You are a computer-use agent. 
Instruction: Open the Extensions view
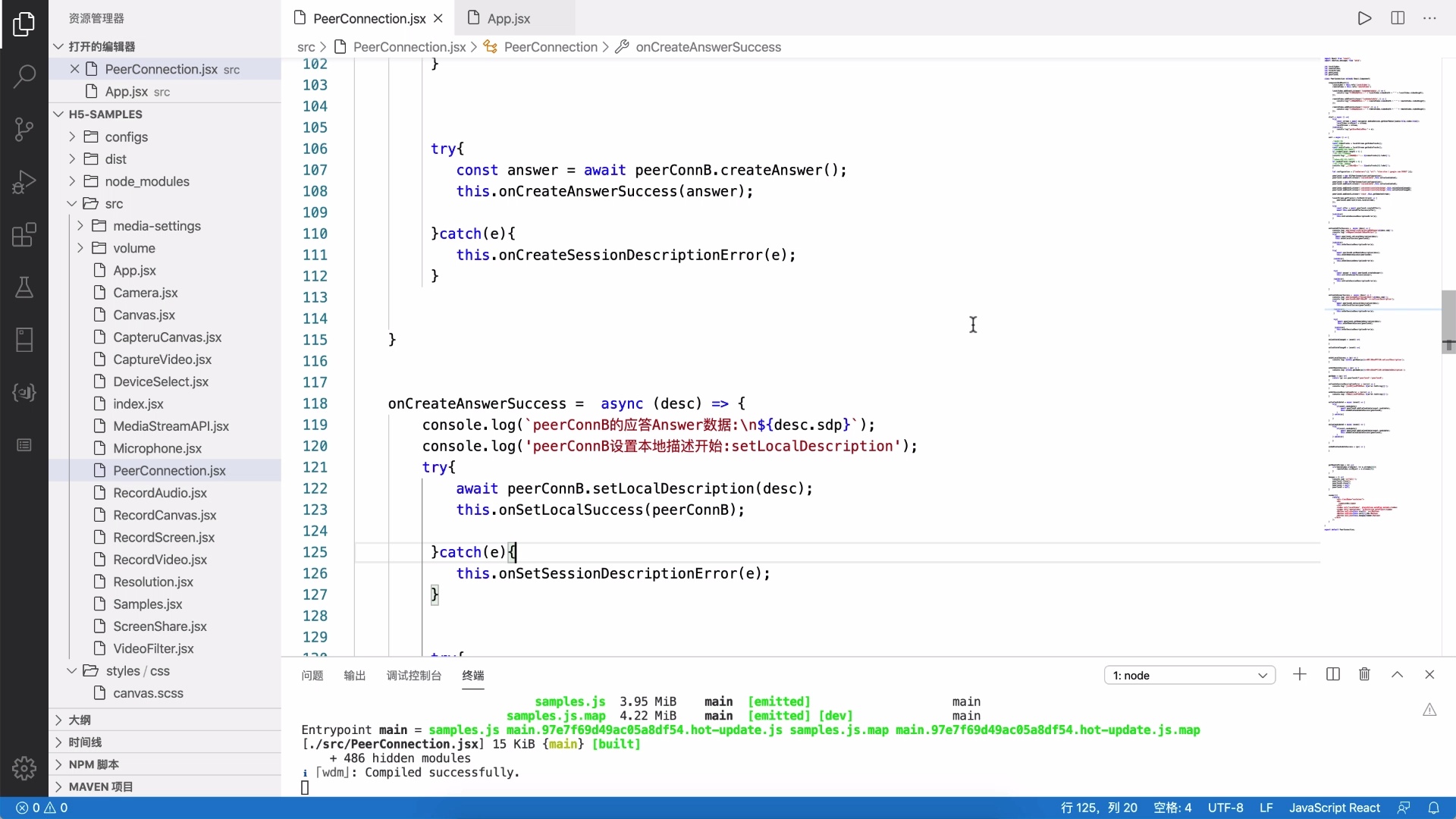24,235
